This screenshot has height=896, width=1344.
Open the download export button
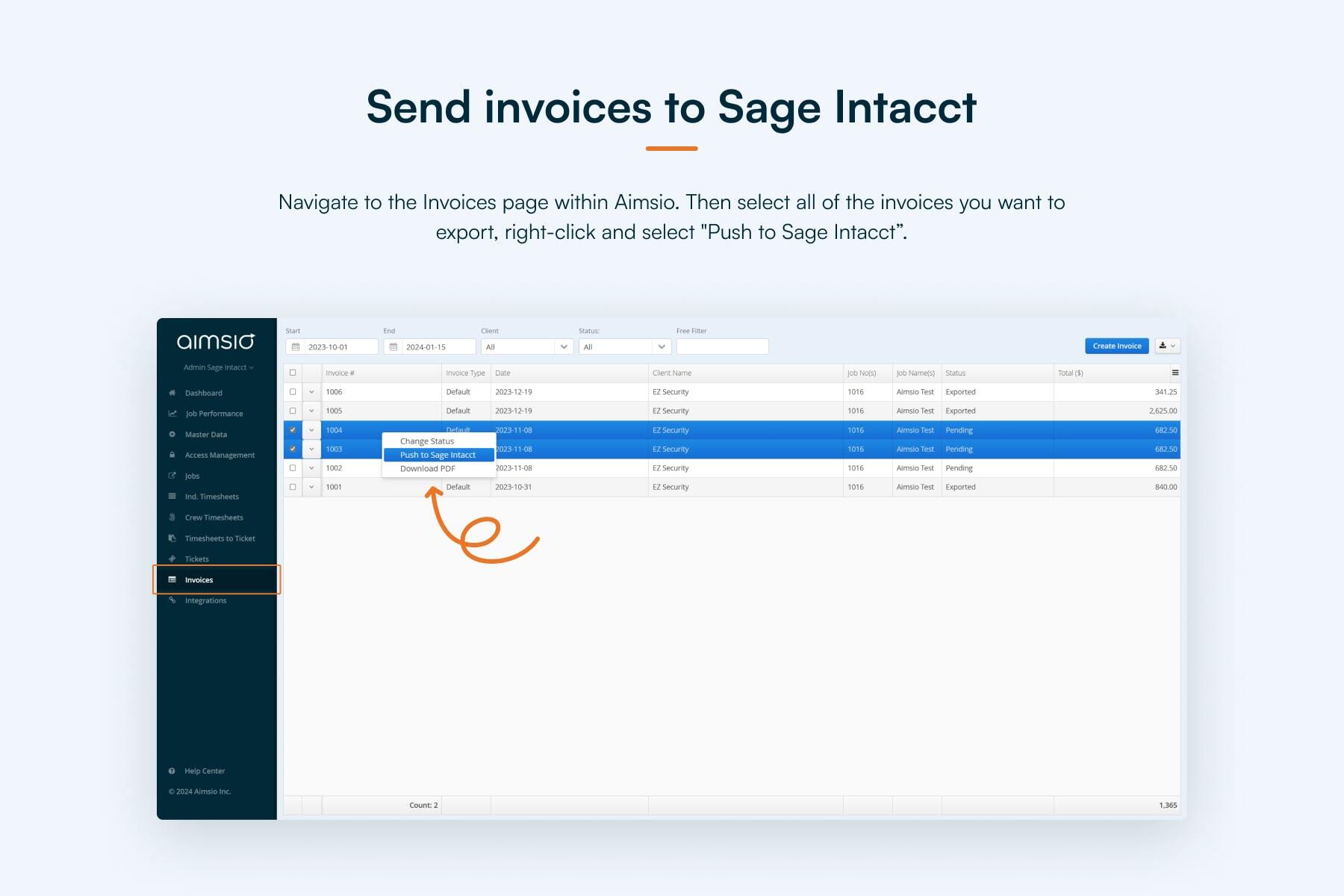tap(1167, 346)
